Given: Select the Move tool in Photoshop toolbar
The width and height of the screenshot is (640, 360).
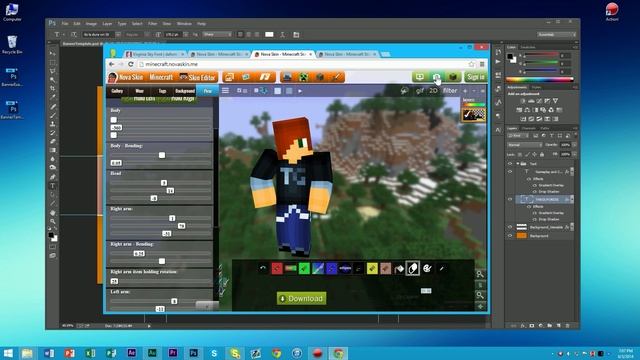Looking at the screenshot, I should tap(53, 53).
